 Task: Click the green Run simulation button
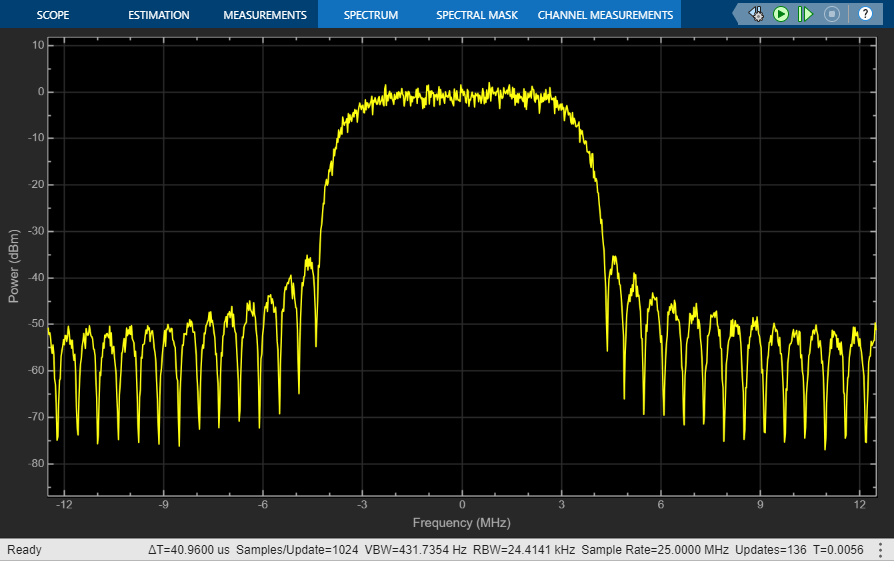click(x=781, y=14)
